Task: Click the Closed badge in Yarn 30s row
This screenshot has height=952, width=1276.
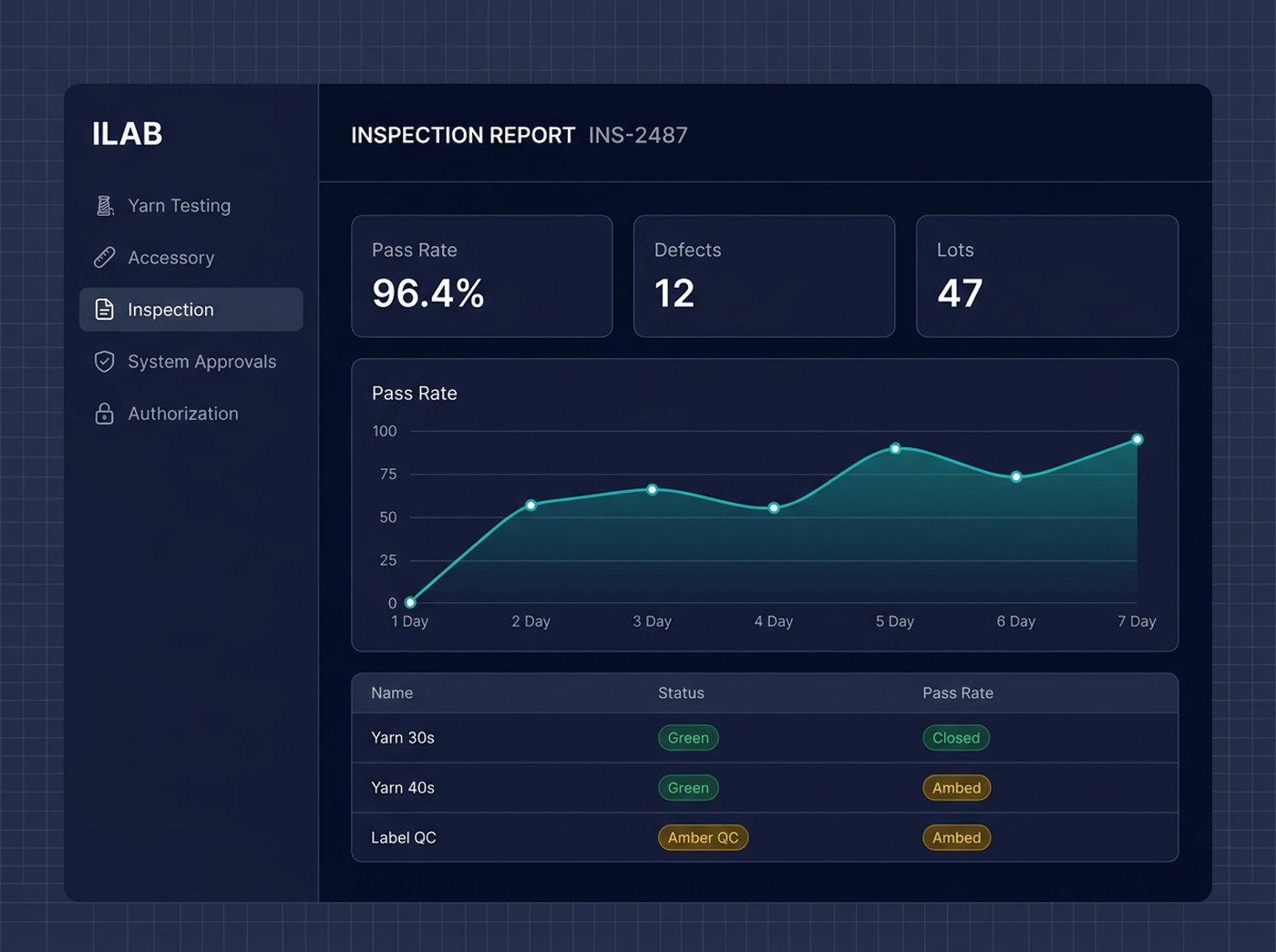Action: tap(956, 738)
